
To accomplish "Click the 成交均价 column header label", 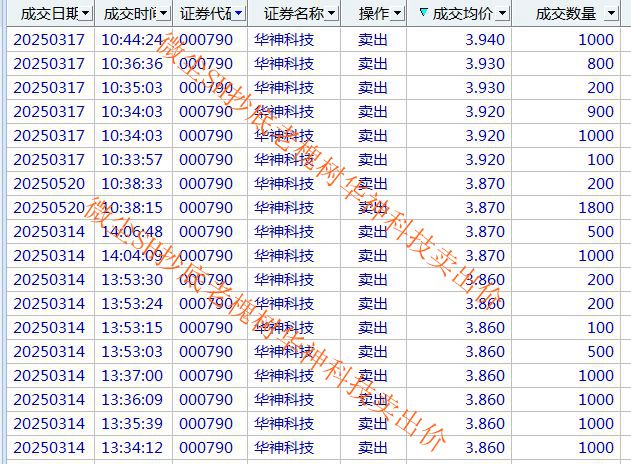I will 462,14.
